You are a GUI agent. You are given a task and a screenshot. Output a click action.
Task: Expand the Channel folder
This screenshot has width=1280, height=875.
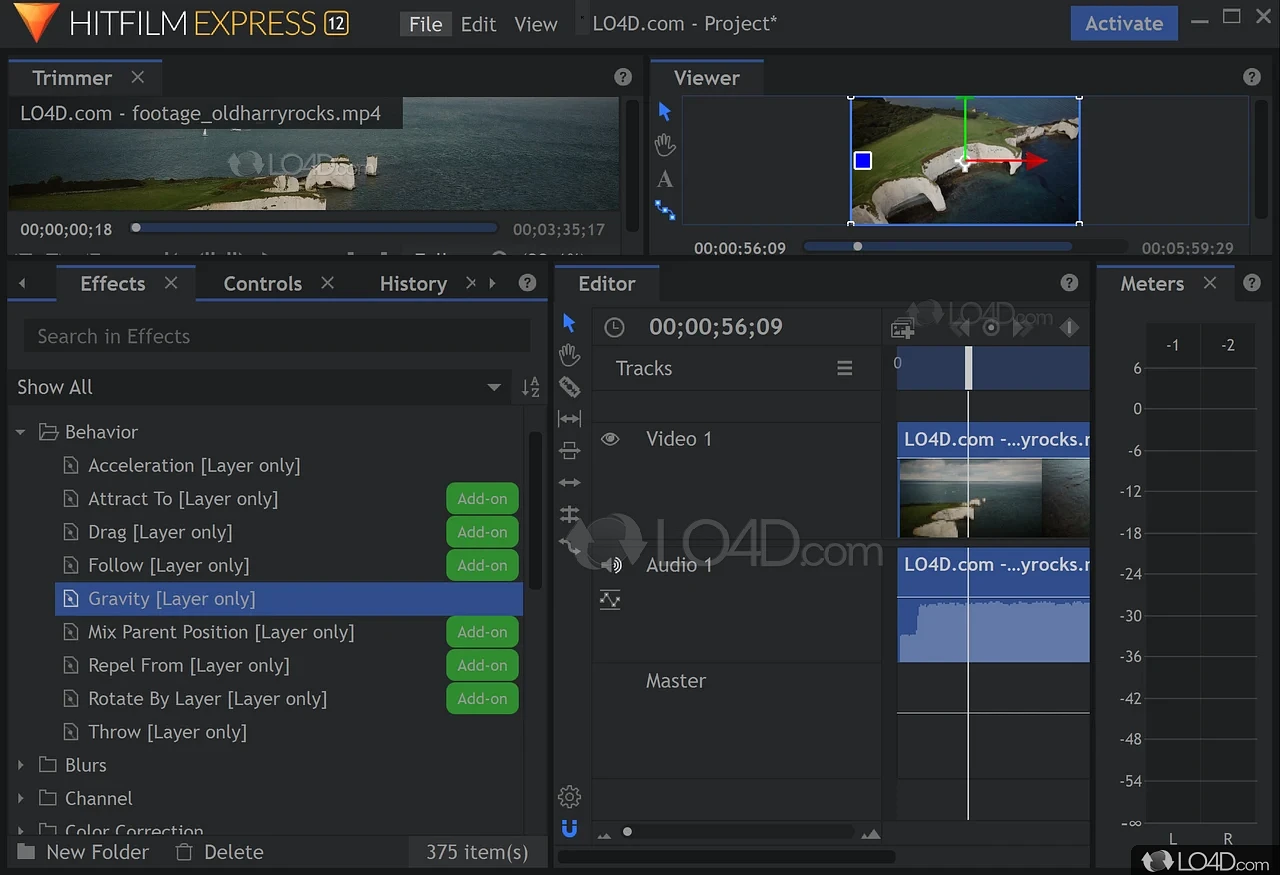[x=21, y=798]
